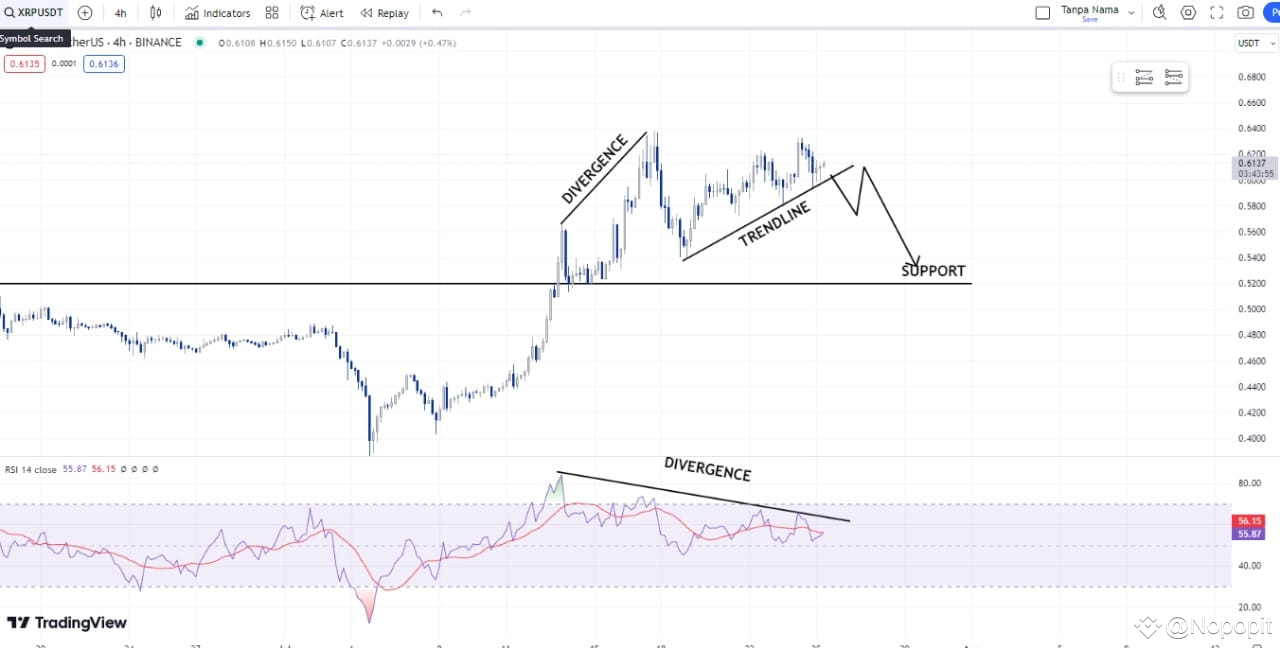Activate bar Replay mode
1280x648 pixels.
click(x=385, y=13)
